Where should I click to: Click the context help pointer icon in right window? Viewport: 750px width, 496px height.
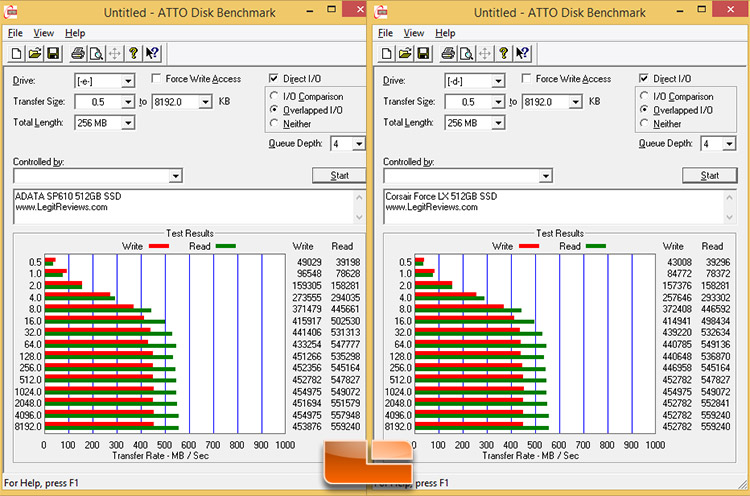[522, 53]
